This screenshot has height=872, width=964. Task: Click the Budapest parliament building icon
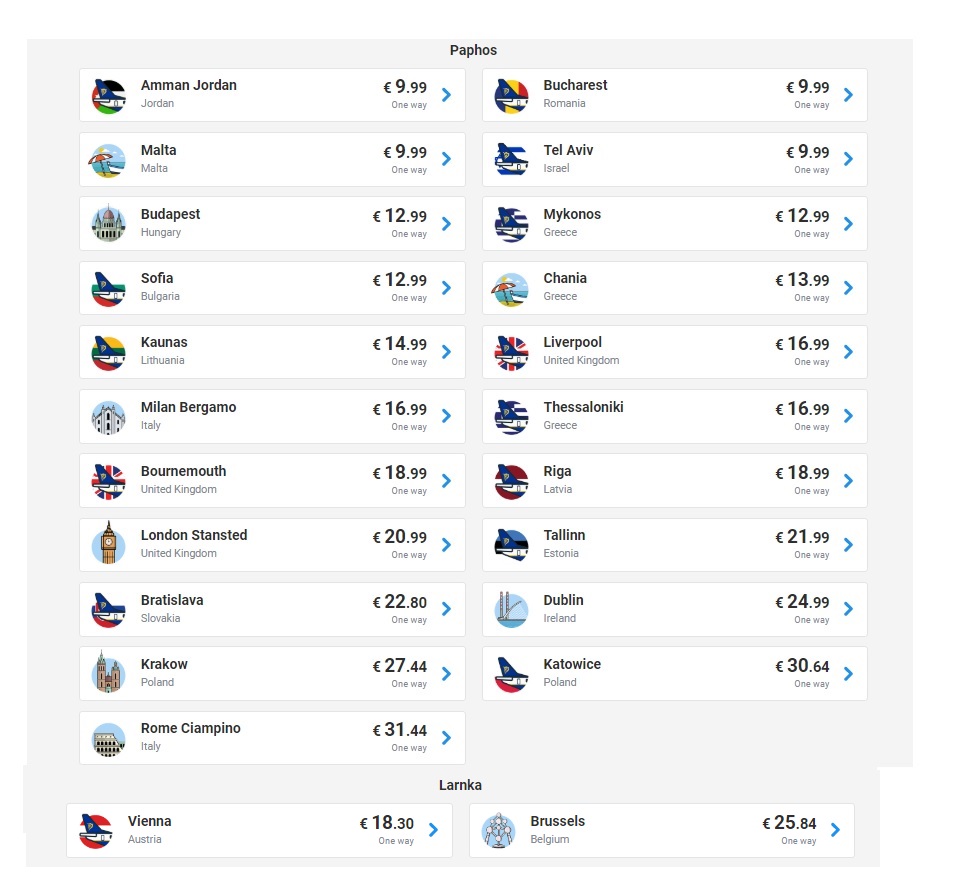click(109, 224)
